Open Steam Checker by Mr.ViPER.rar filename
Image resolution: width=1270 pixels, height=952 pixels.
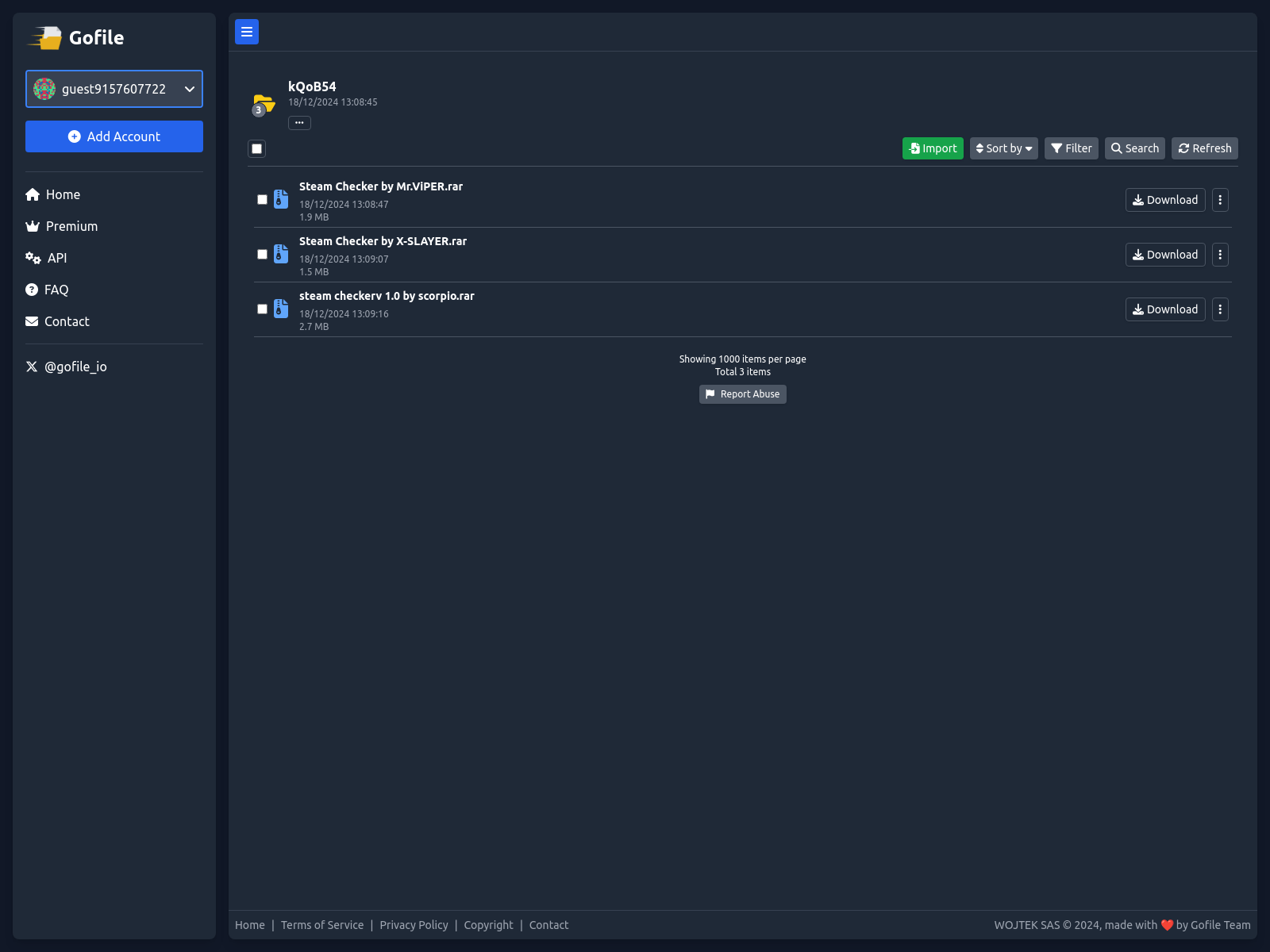[x=381, y=186]
